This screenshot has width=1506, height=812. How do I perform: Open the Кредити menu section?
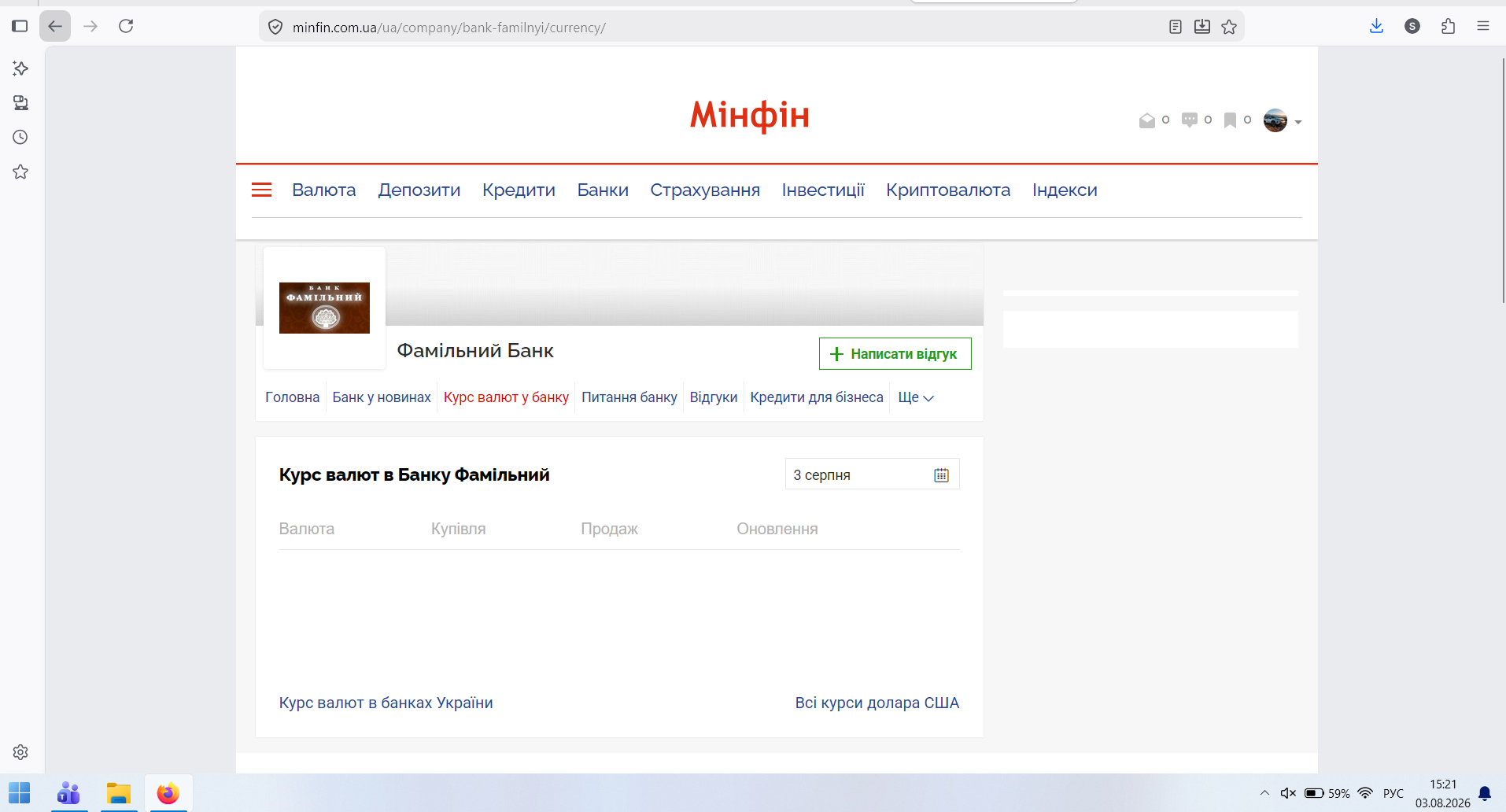click(519, 190)
